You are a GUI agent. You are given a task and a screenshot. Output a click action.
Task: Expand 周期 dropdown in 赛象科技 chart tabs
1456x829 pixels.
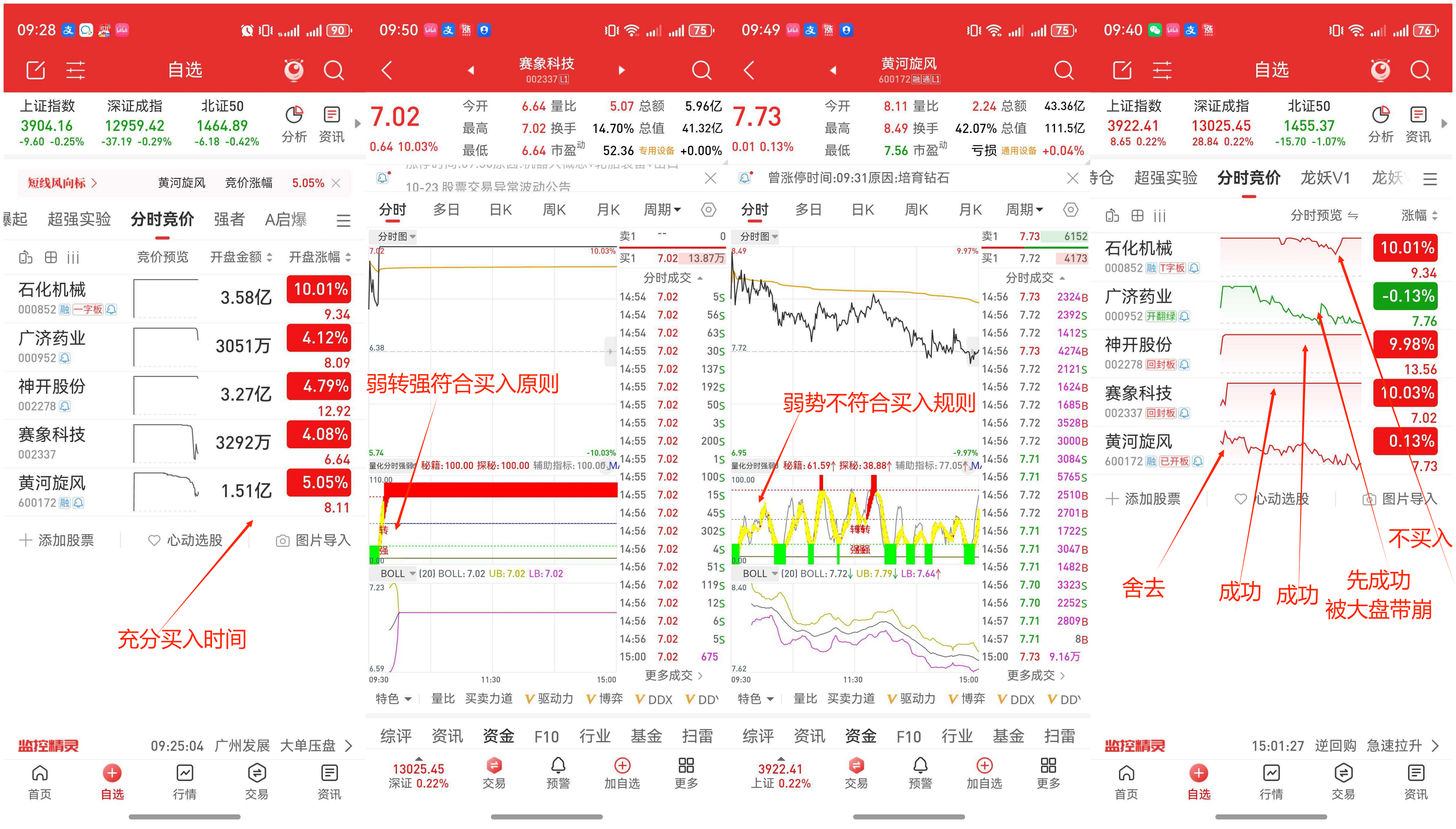coord(662,209)
